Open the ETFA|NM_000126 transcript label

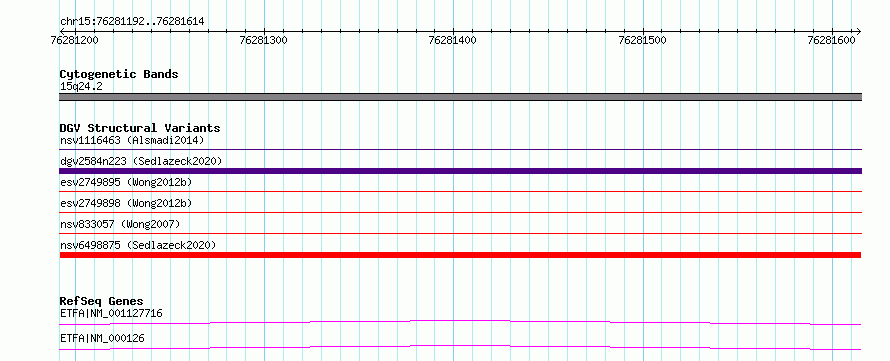pyautogui.click(x=102, y=338)
